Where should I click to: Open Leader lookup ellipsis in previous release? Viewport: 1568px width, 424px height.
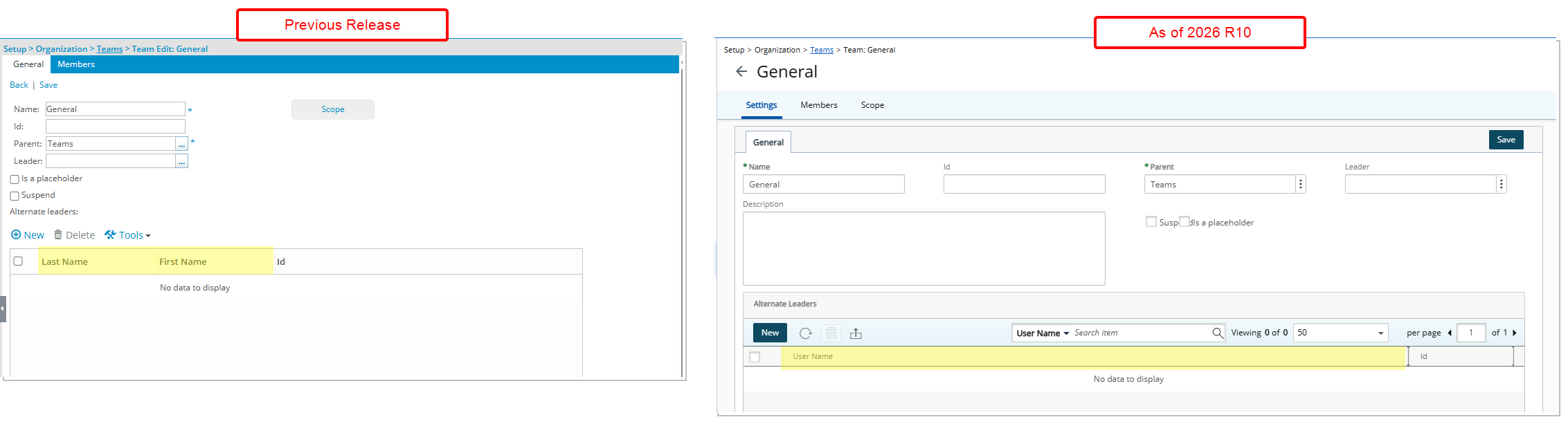182,161
